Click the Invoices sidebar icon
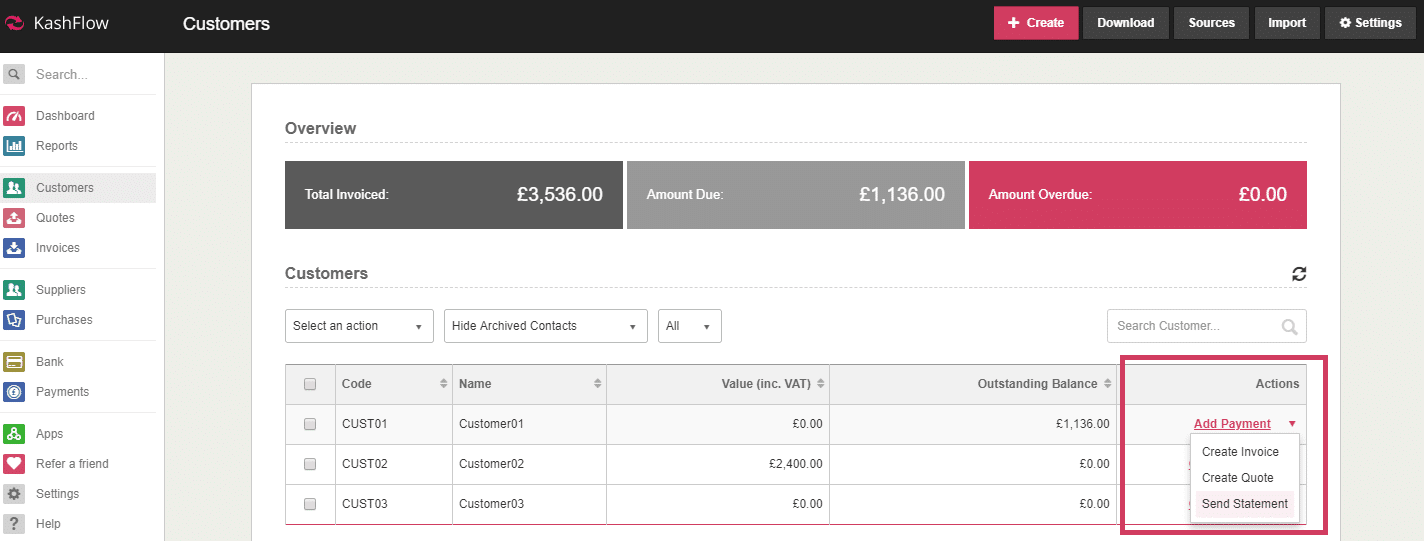 click(14, 248)
